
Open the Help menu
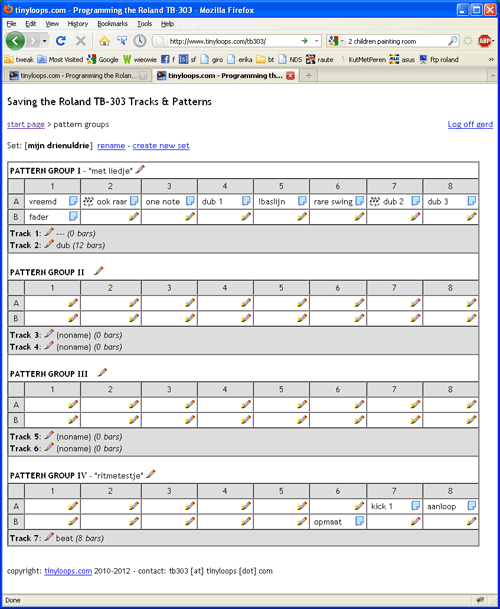click(167, 24)
